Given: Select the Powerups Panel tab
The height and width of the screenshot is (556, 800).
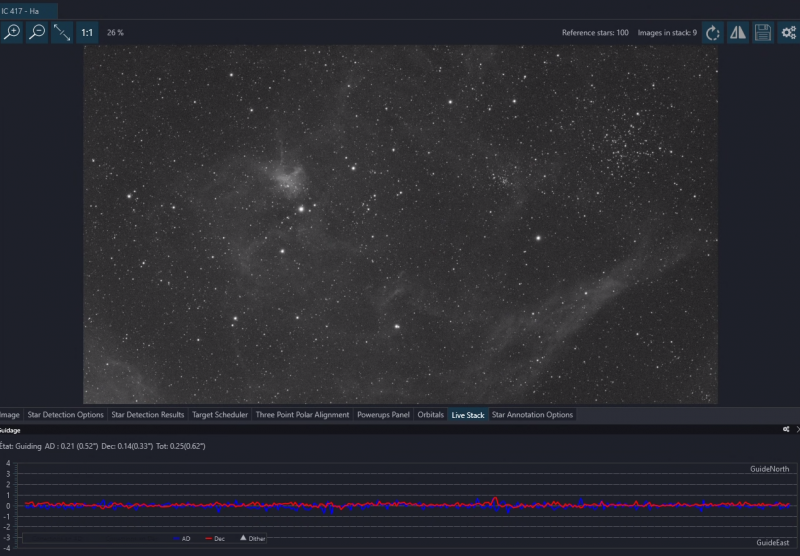Looking at the screenshot, I should pos(383,415).
